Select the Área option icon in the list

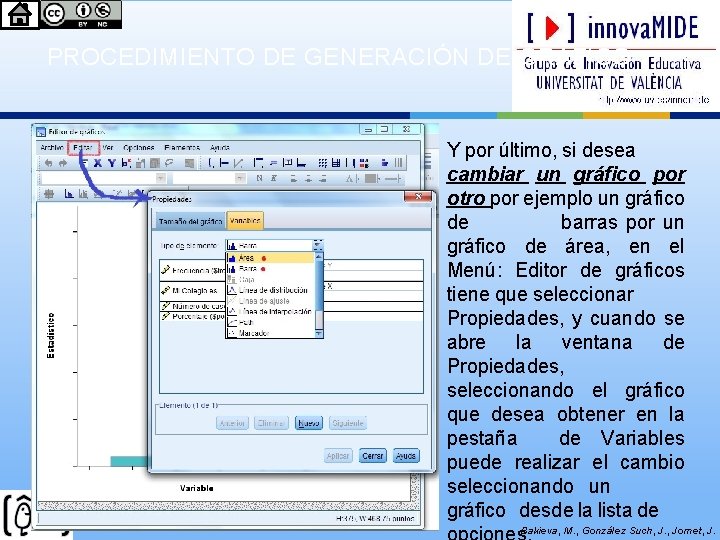232,258
